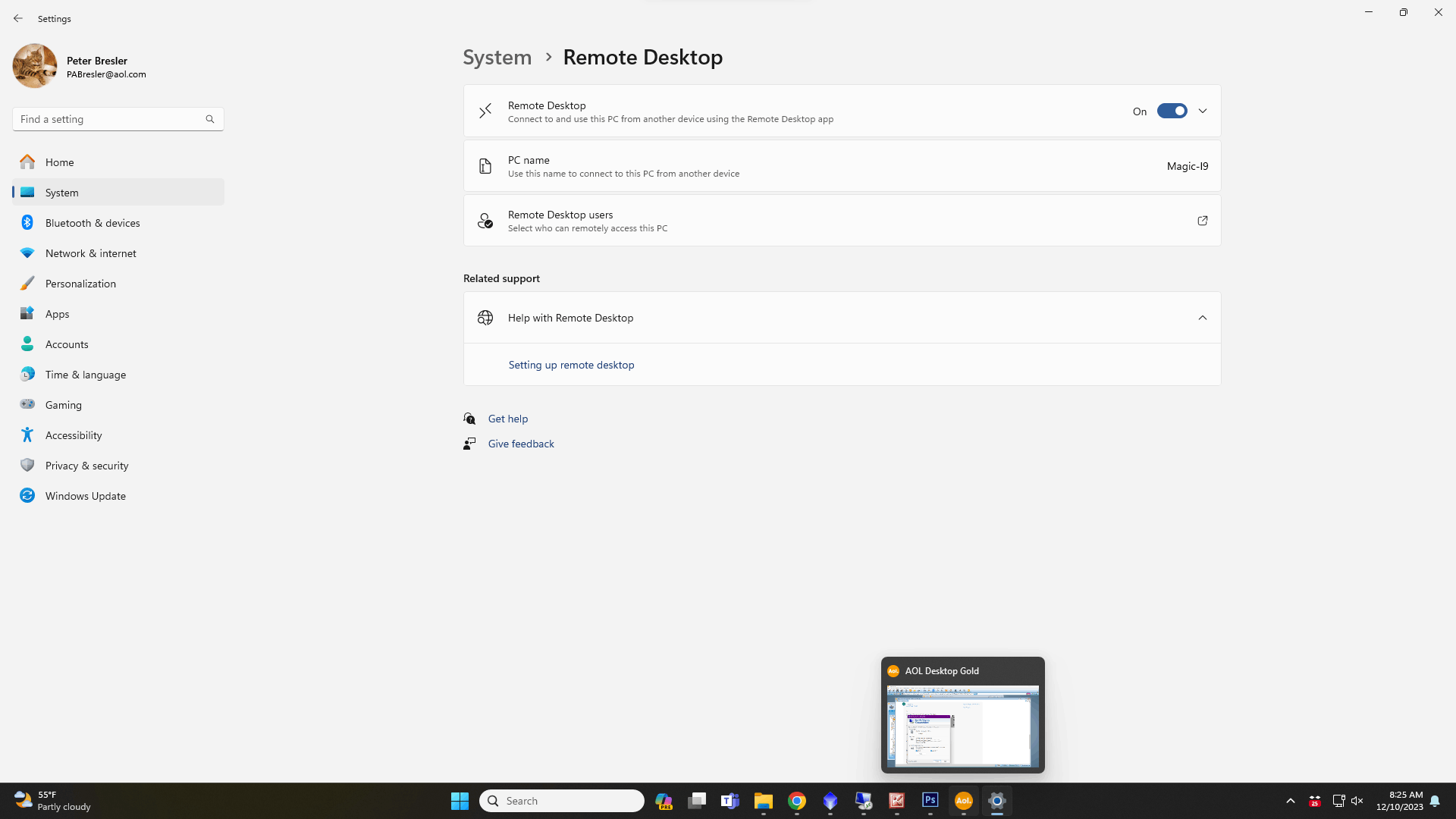Open File Explorer from the taskbar
1456x819 pixels.
pyautogui.click(x=764, y=801)
